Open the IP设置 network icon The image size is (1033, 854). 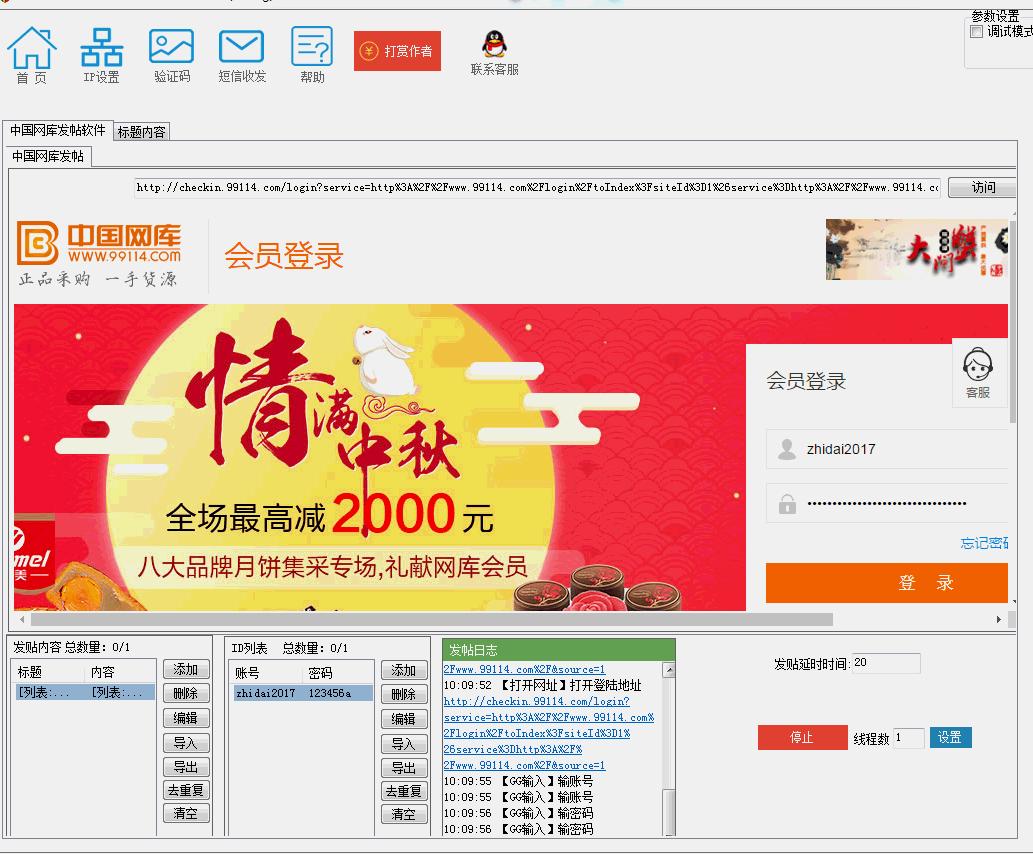101,55
